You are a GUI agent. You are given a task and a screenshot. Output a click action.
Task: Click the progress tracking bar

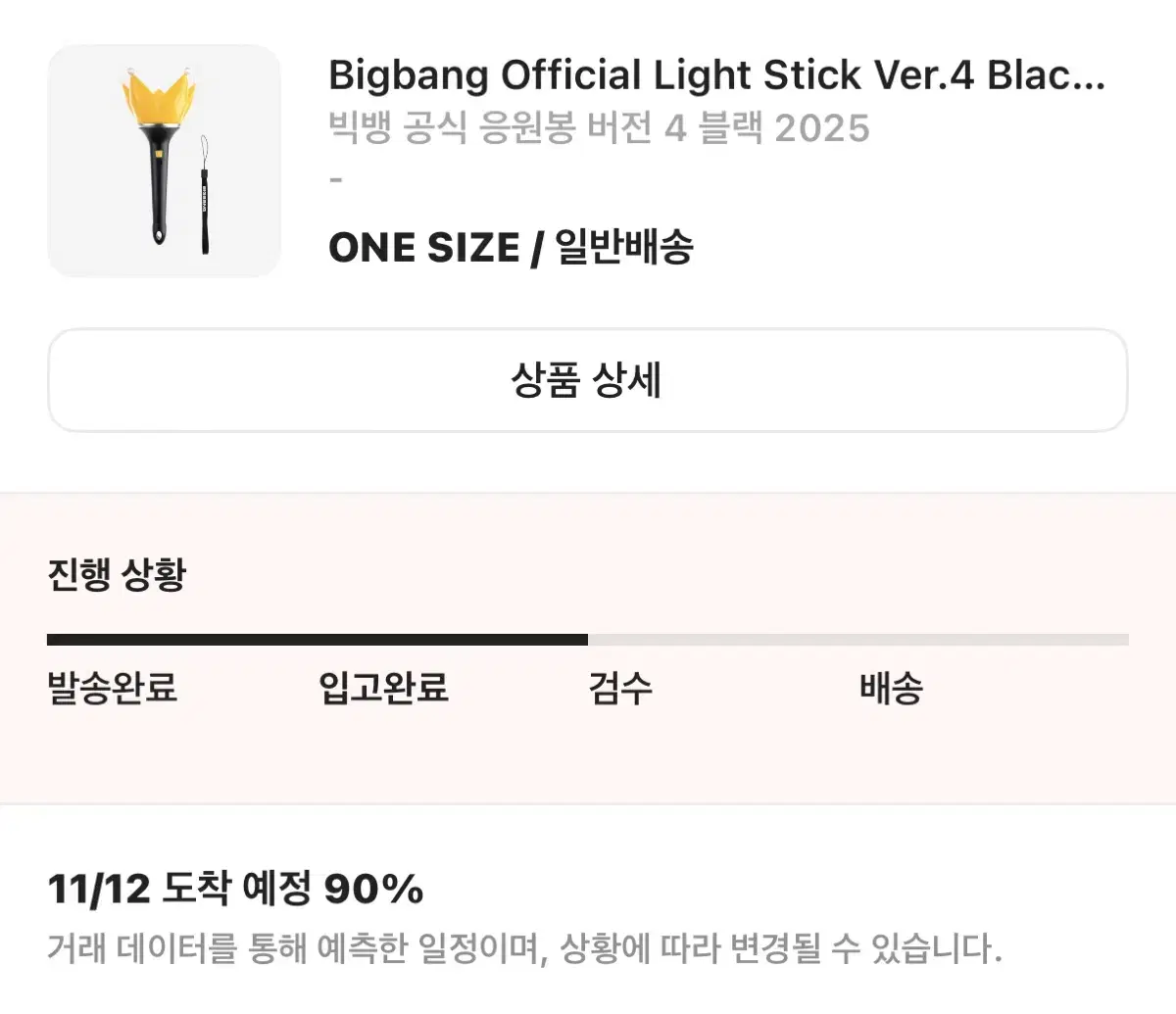pyautogui.click(x=588, y=638)
